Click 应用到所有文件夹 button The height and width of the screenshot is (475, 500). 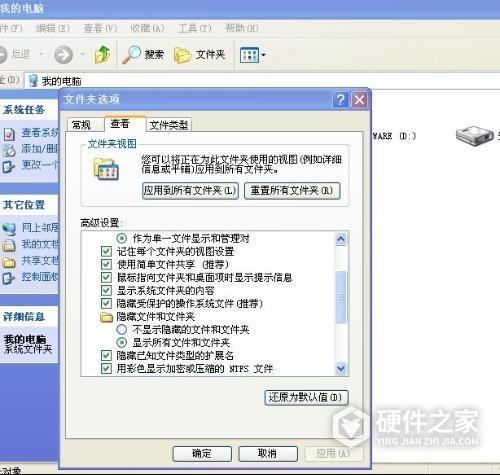190,191
